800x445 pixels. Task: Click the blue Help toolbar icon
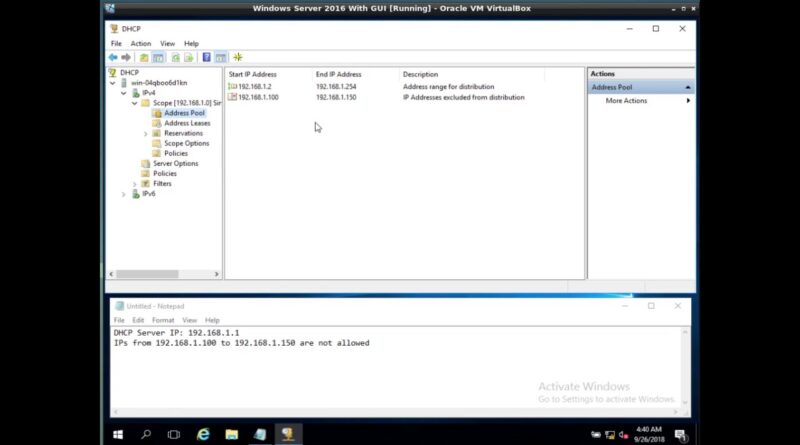[x=207, y=58]
